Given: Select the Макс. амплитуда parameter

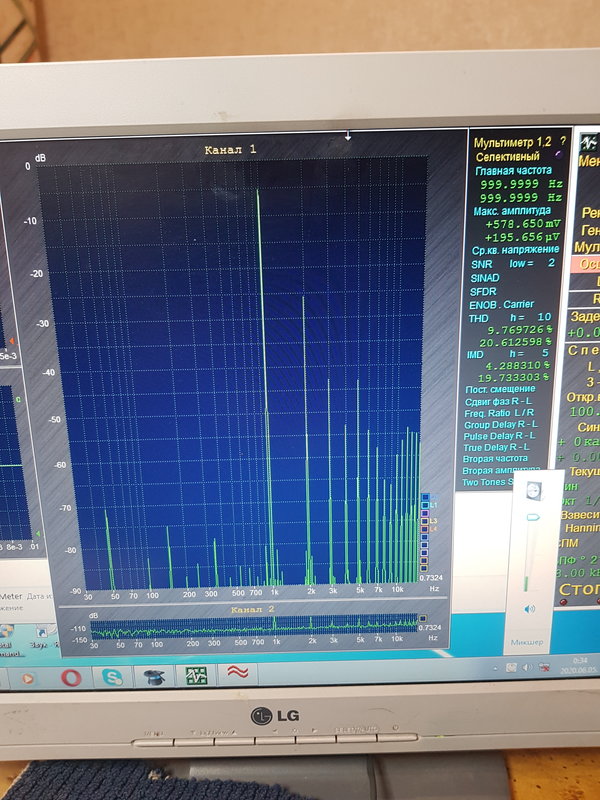Looking at the screenshot, I should tap(512, 210).
